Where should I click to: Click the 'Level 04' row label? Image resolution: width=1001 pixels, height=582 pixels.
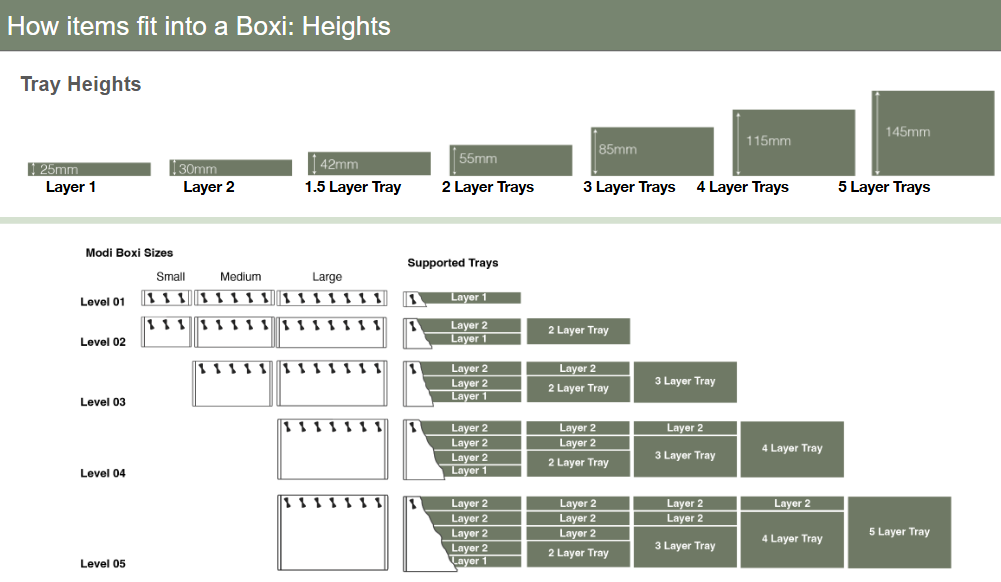click(x=103, y=474)
